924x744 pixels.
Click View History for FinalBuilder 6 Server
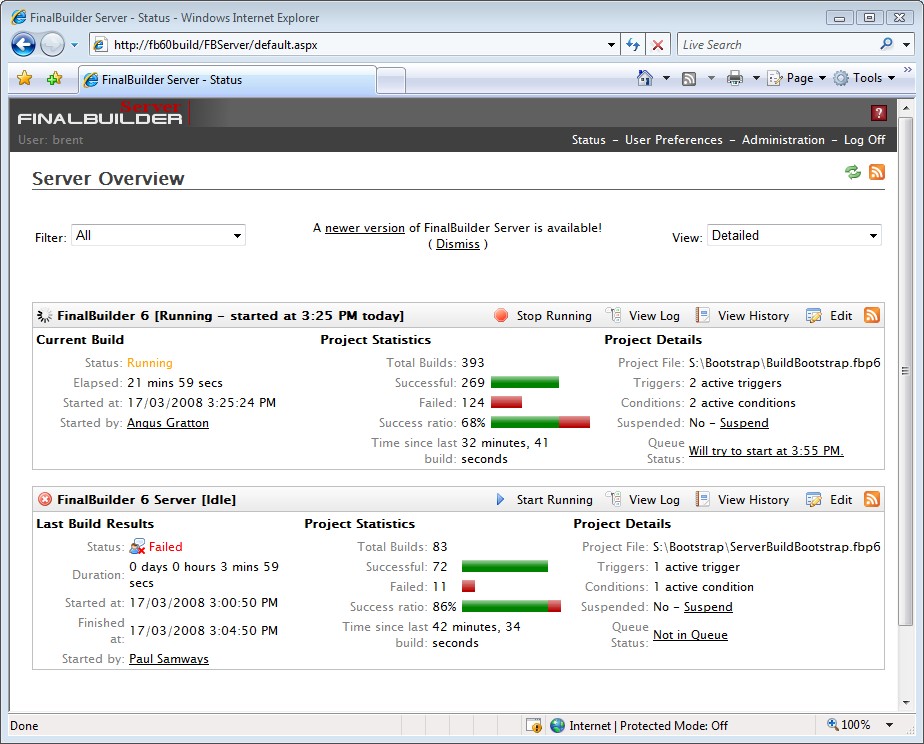click(x=742, y=500)
